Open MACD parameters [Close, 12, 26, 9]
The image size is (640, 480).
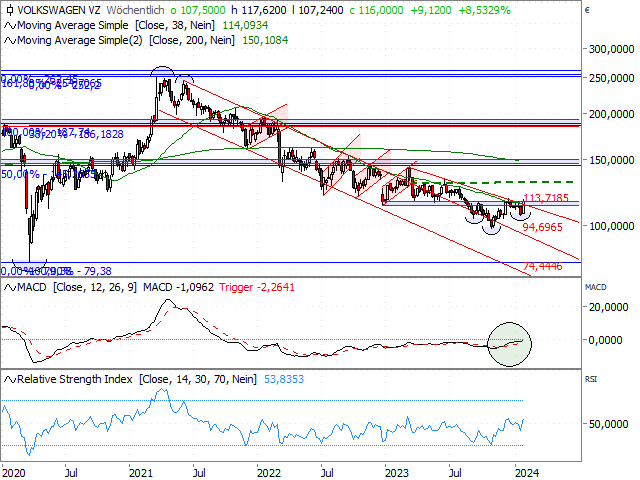click(x=96, y=288)
